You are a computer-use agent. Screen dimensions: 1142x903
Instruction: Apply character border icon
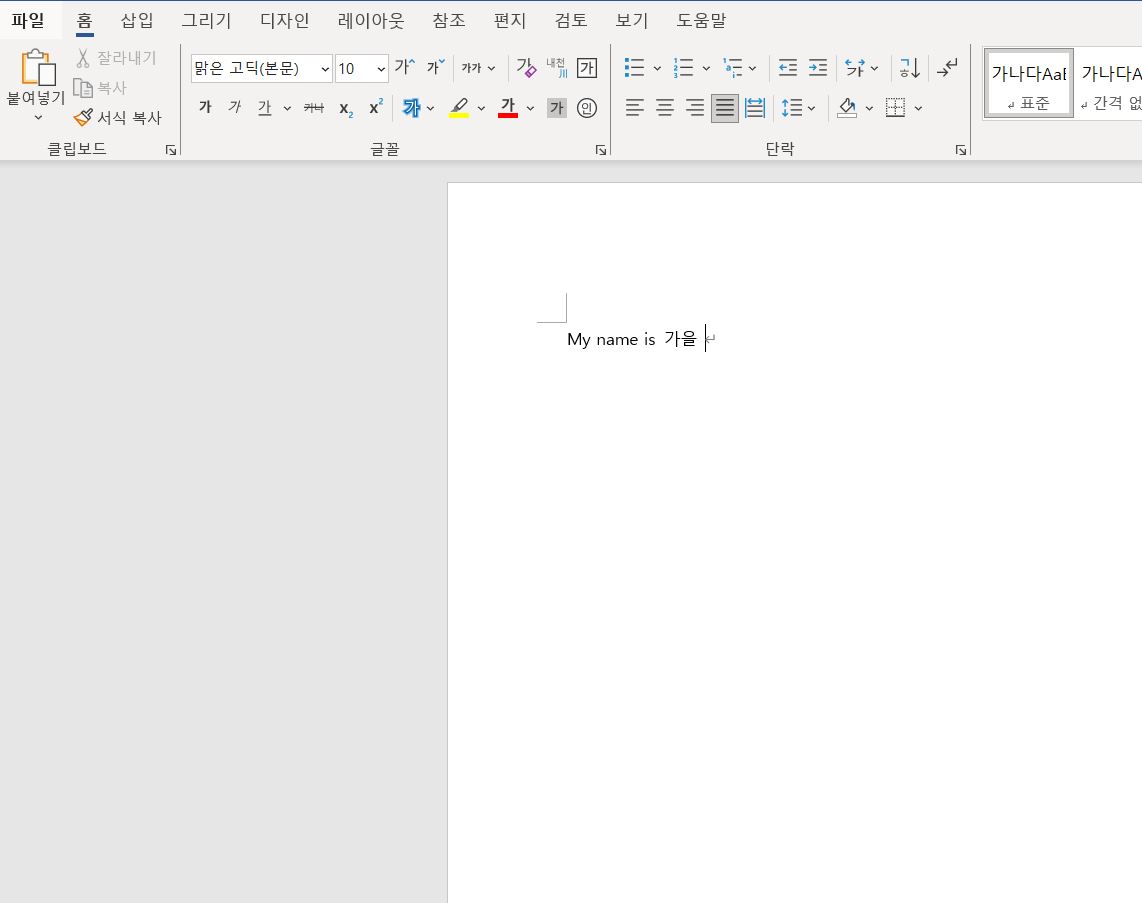[x=587, y=68]
